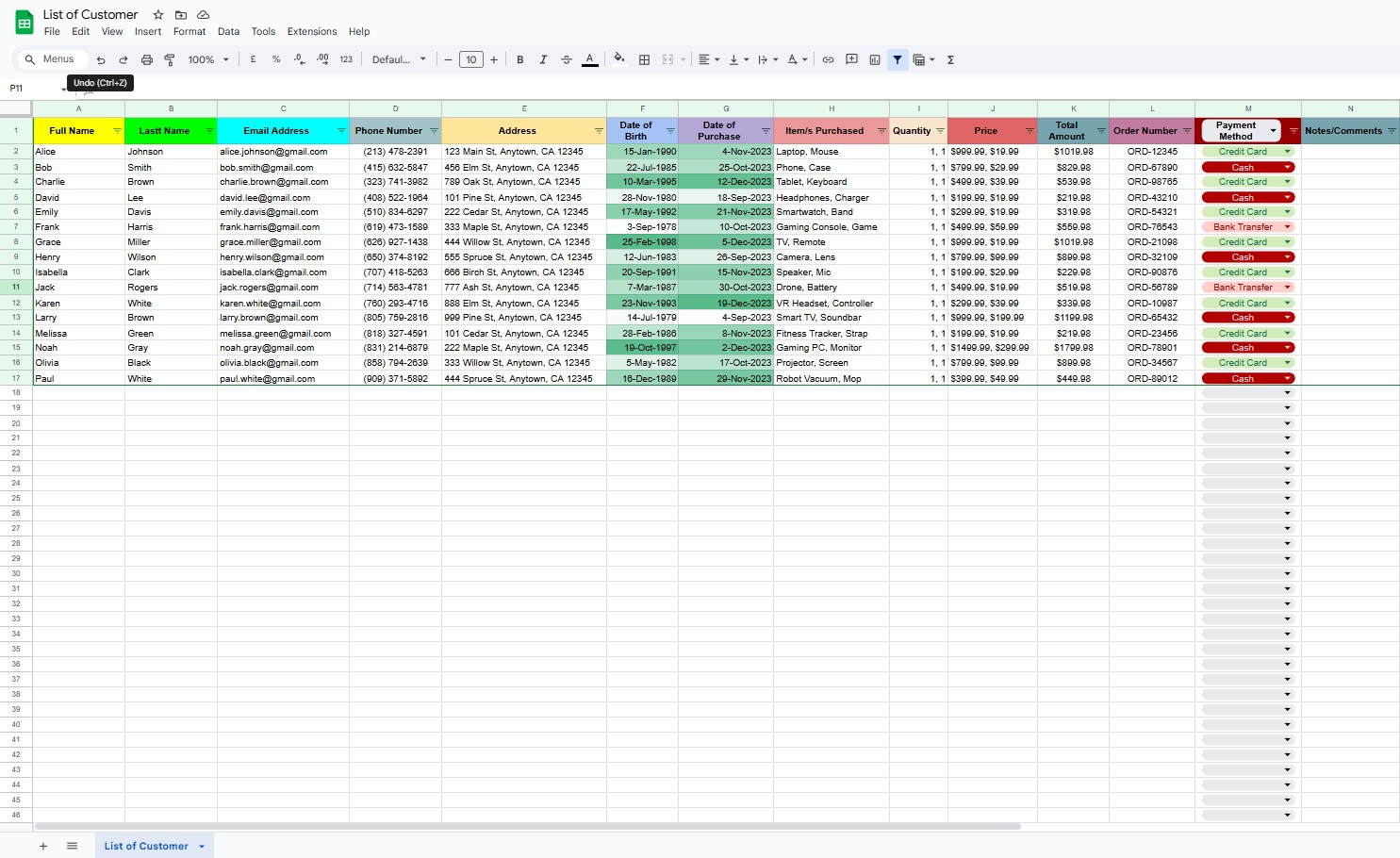
Task: Open Full Name column filter button
Action: coord(117,131)
